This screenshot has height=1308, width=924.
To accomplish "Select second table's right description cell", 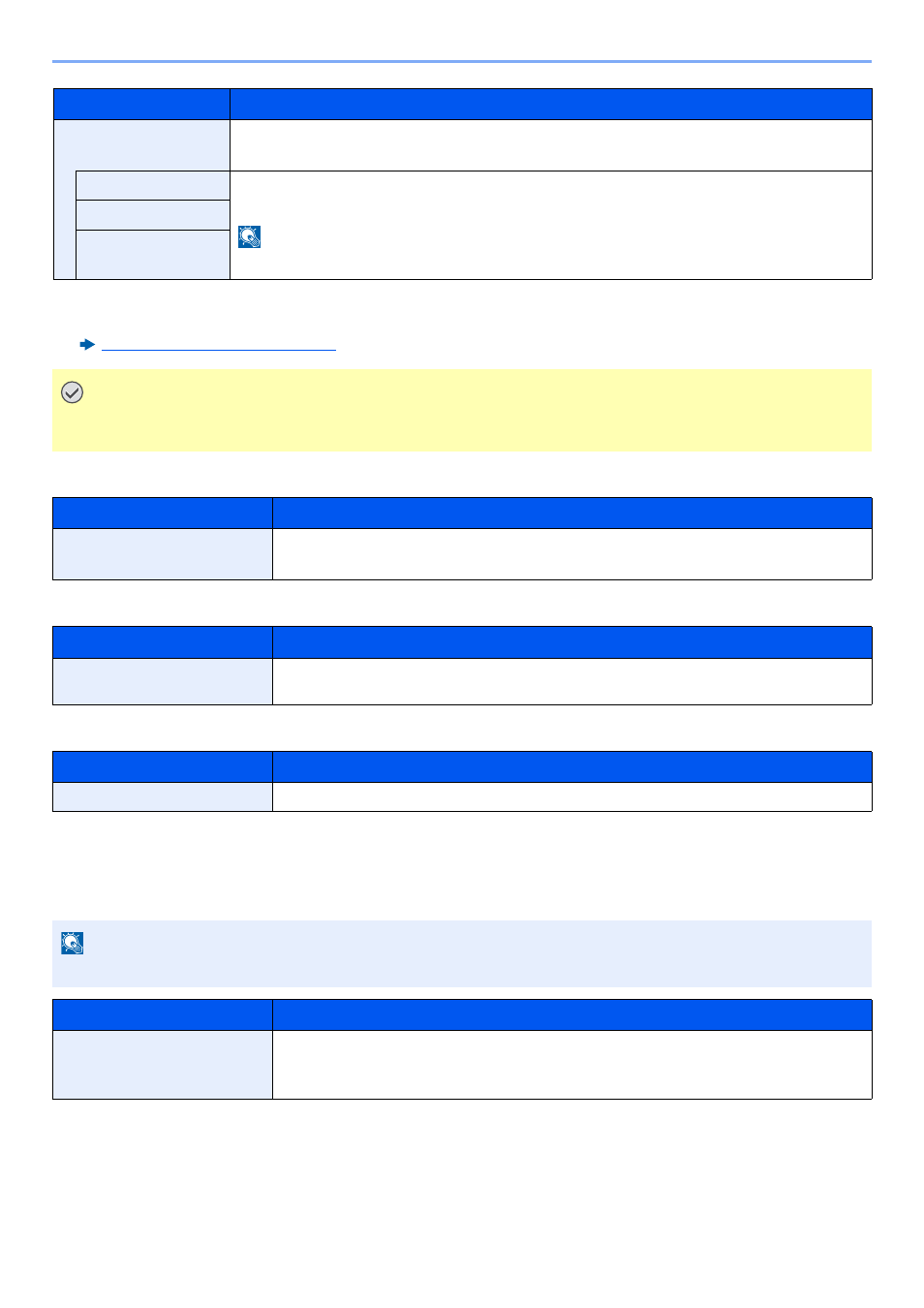I will click(x=572, y=554).
